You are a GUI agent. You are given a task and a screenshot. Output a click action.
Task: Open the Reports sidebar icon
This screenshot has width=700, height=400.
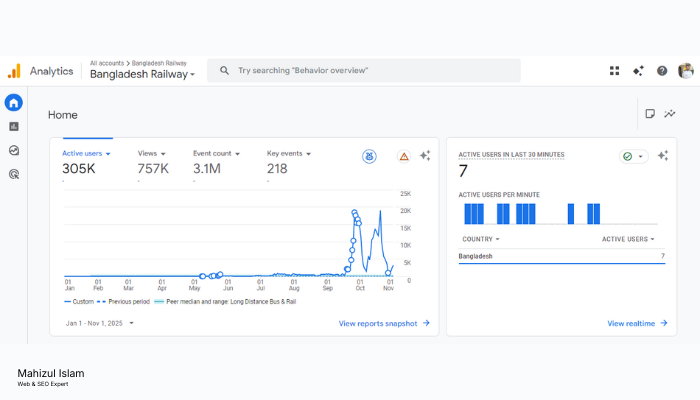point(14,127)
